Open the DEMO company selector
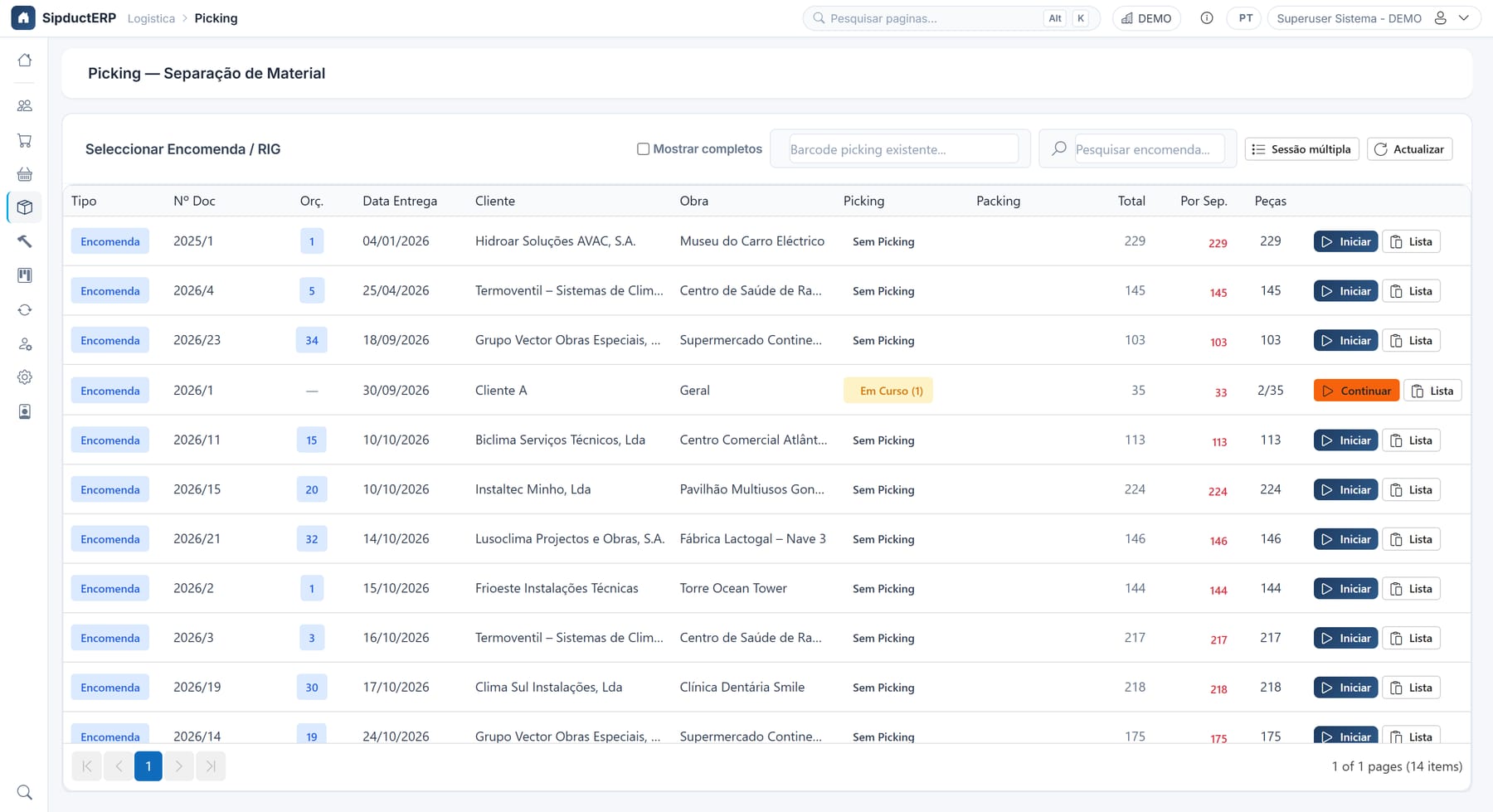Screen dimensions: 1493x812 [1146, 18]
